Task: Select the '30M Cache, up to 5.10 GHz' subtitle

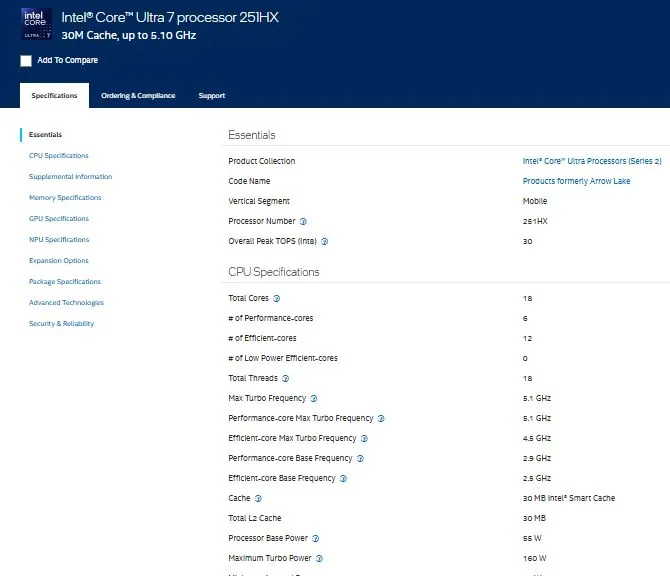Action: point(129,35)
